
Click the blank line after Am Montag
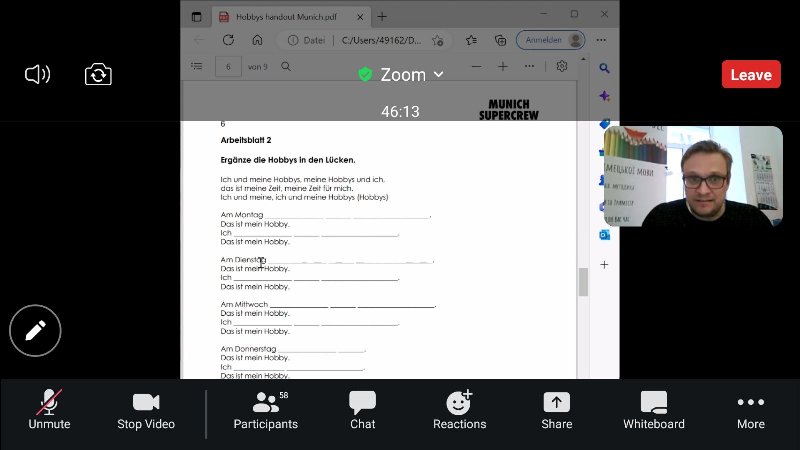coord(347,216)
